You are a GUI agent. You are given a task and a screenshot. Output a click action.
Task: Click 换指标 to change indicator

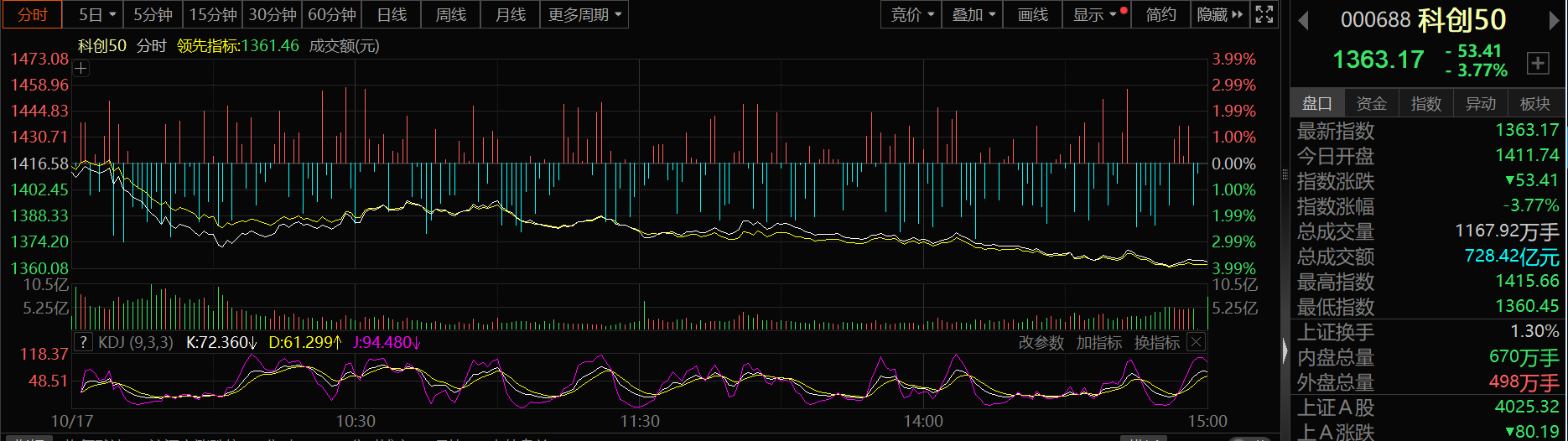pos(1156,342)
